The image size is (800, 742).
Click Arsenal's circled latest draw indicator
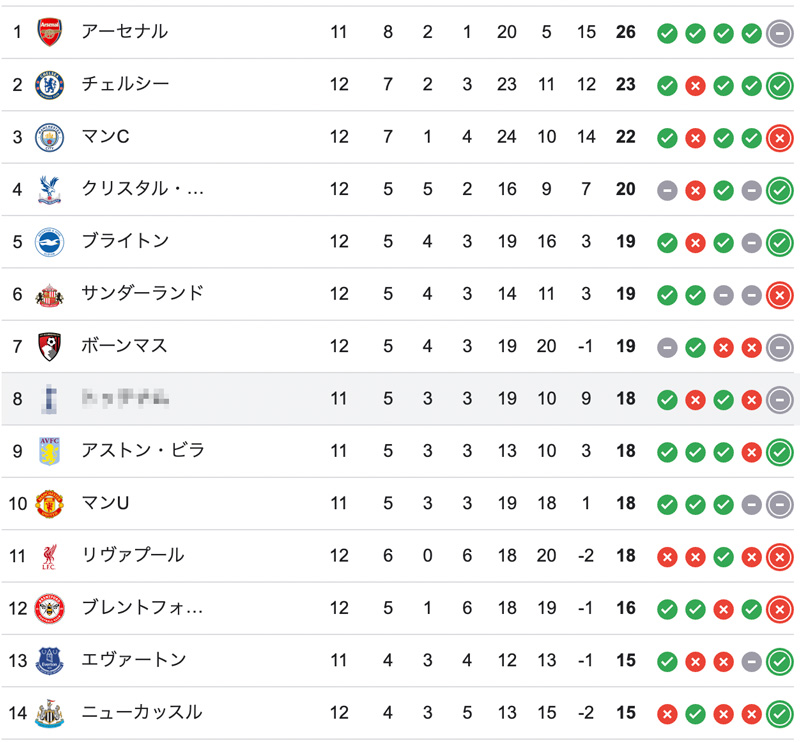point(779,33)
